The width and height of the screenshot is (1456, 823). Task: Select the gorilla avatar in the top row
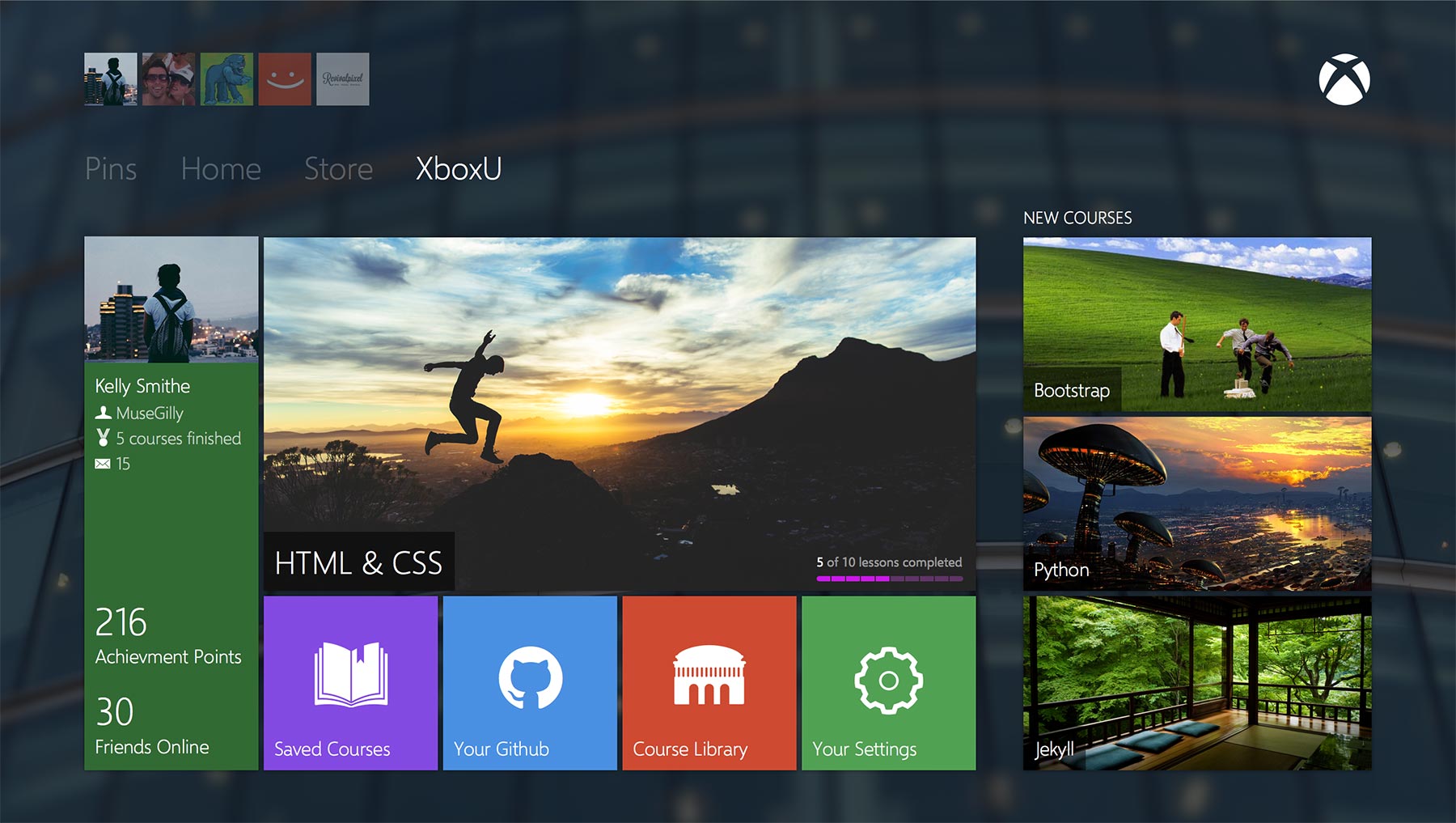tap(226, 78)
